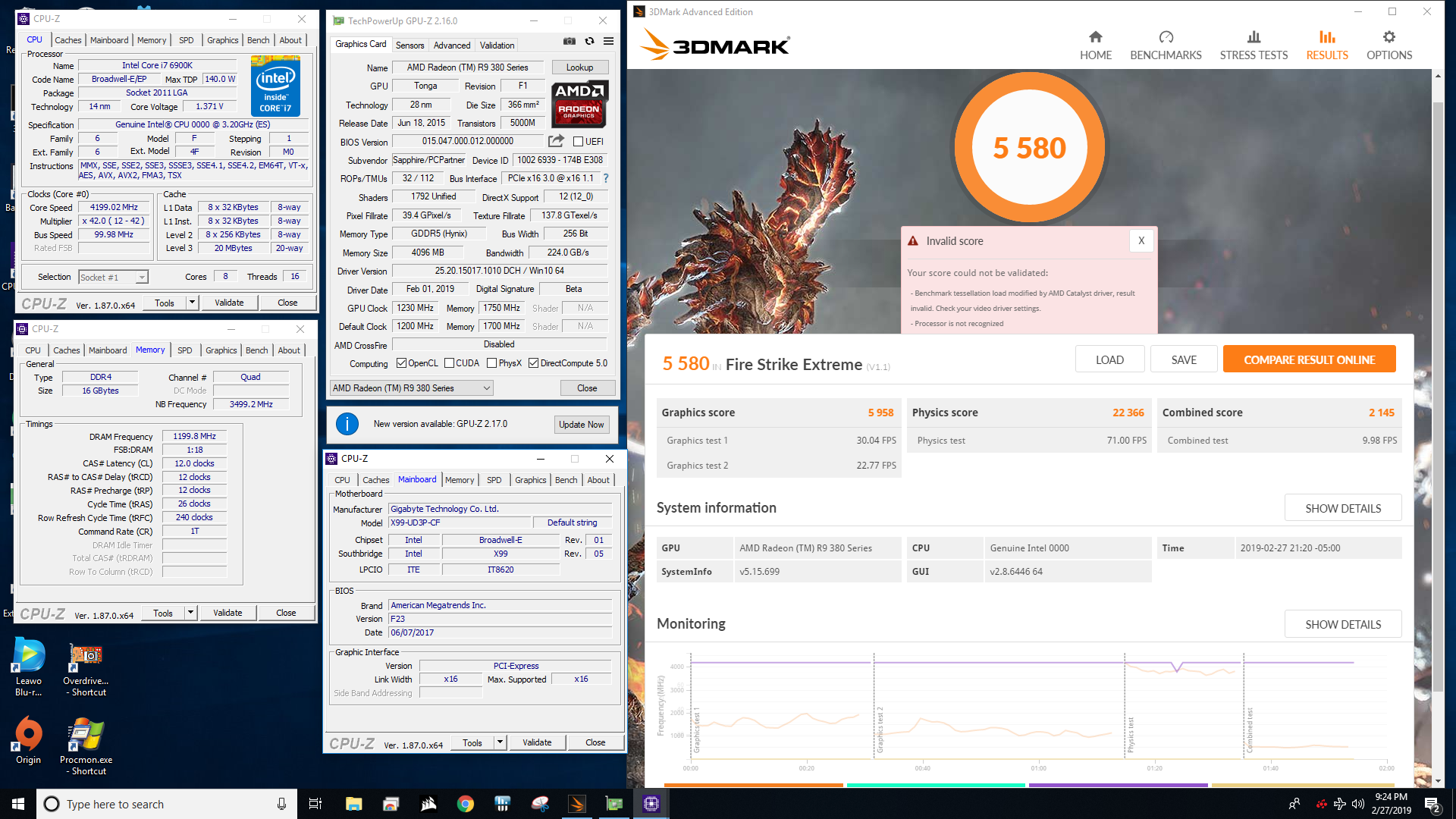Open Action Center notifications
The height and width of the screenshot is (819, 1456).
coord(1432,805)
